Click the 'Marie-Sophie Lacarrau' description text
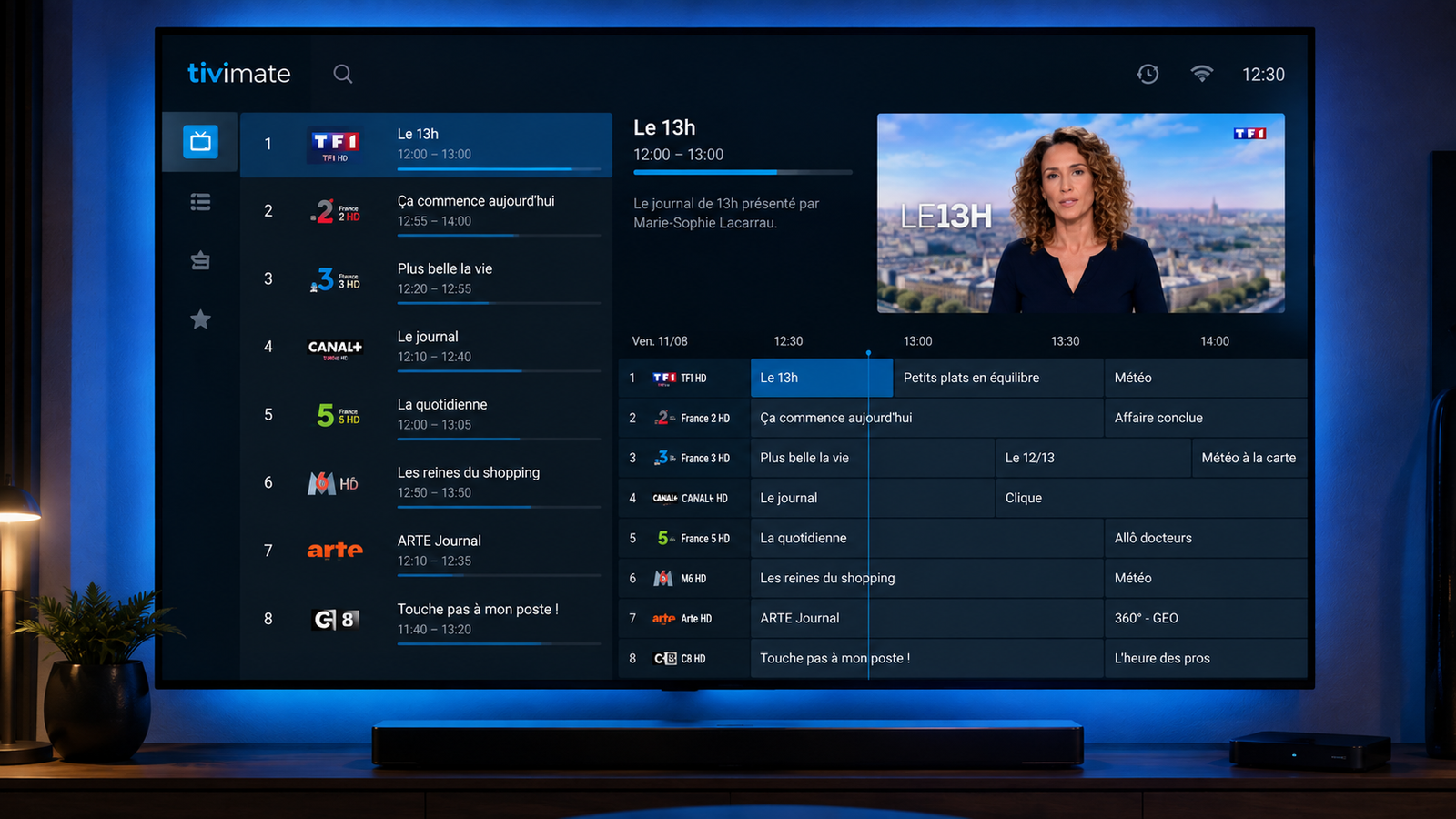Screen dimensions: 1456x819 [704, 223]
